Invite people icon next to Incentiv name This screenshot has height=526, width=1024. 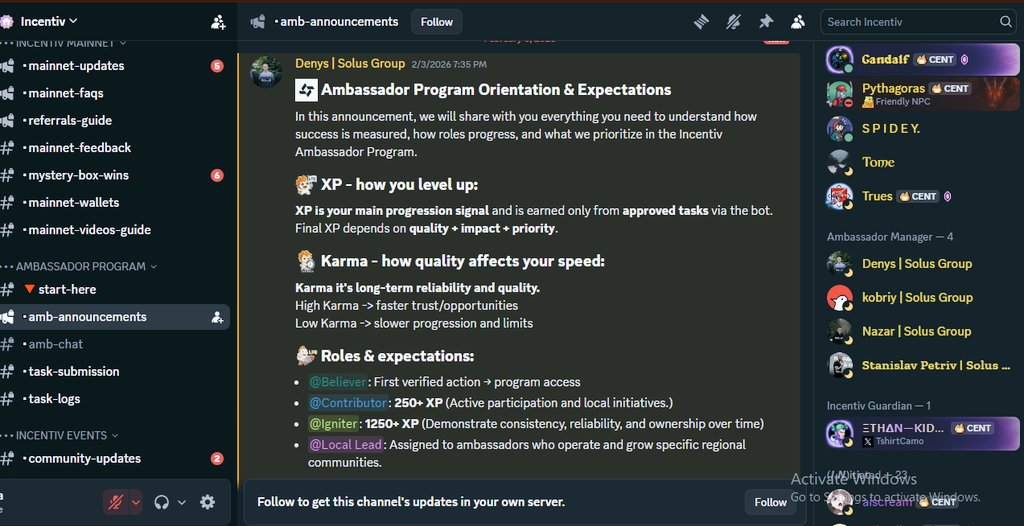(x=218, y=22)
